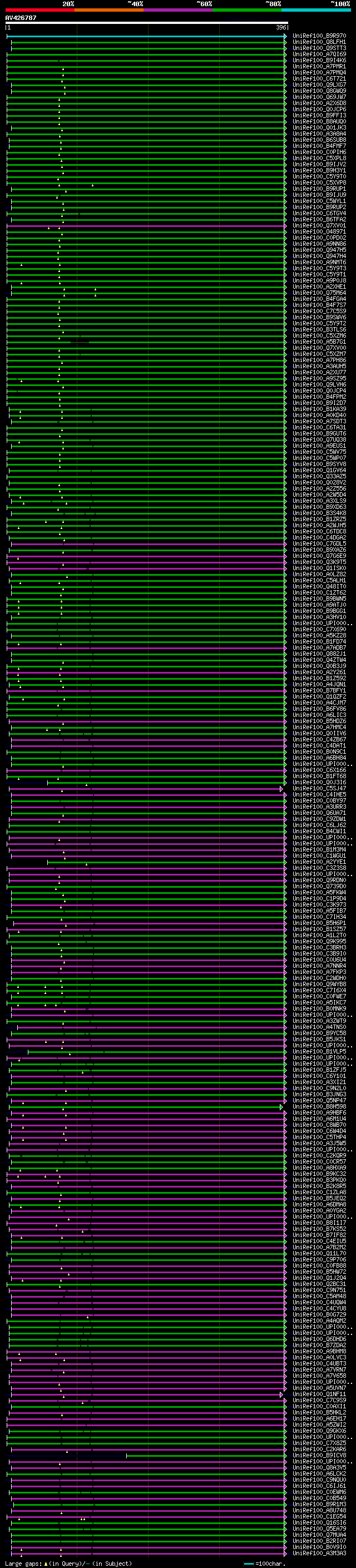Open the UniRef100_B9IJV2 label

(319, 164)
